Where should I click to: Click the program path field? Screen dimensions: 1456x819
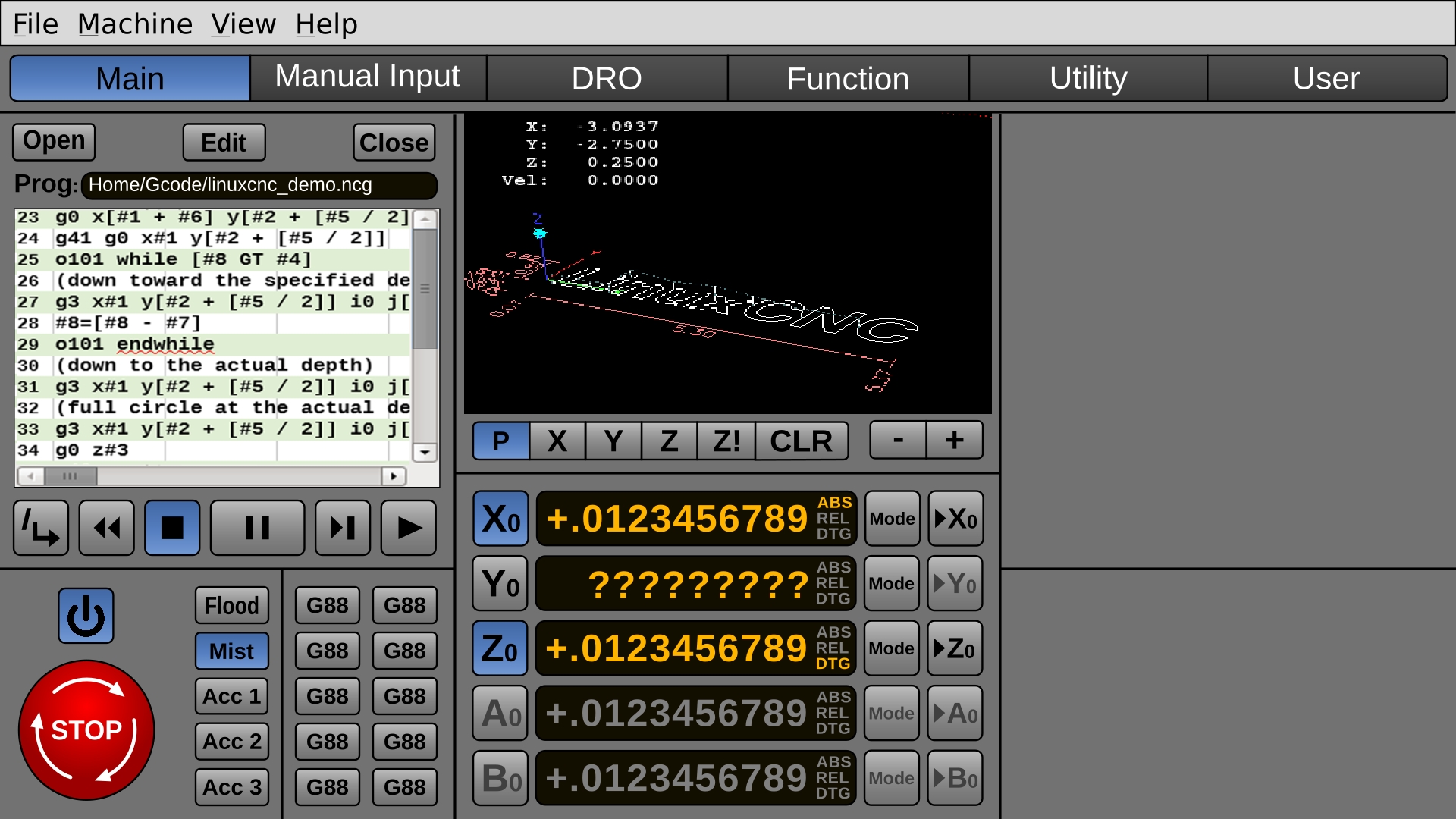259,185
